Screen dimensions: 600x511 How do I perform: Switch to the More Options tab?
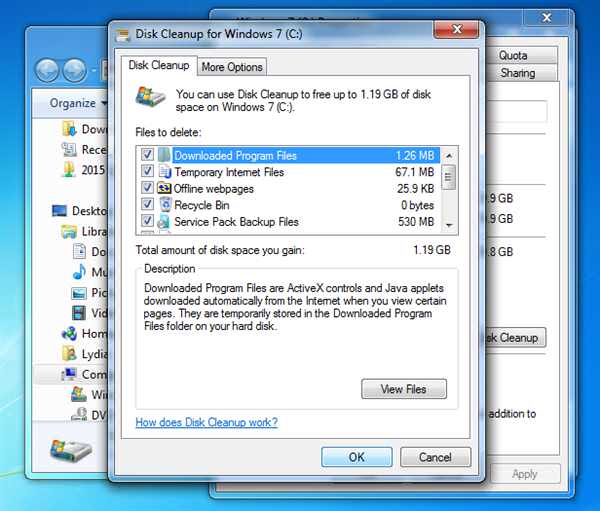tap(232, 67)
